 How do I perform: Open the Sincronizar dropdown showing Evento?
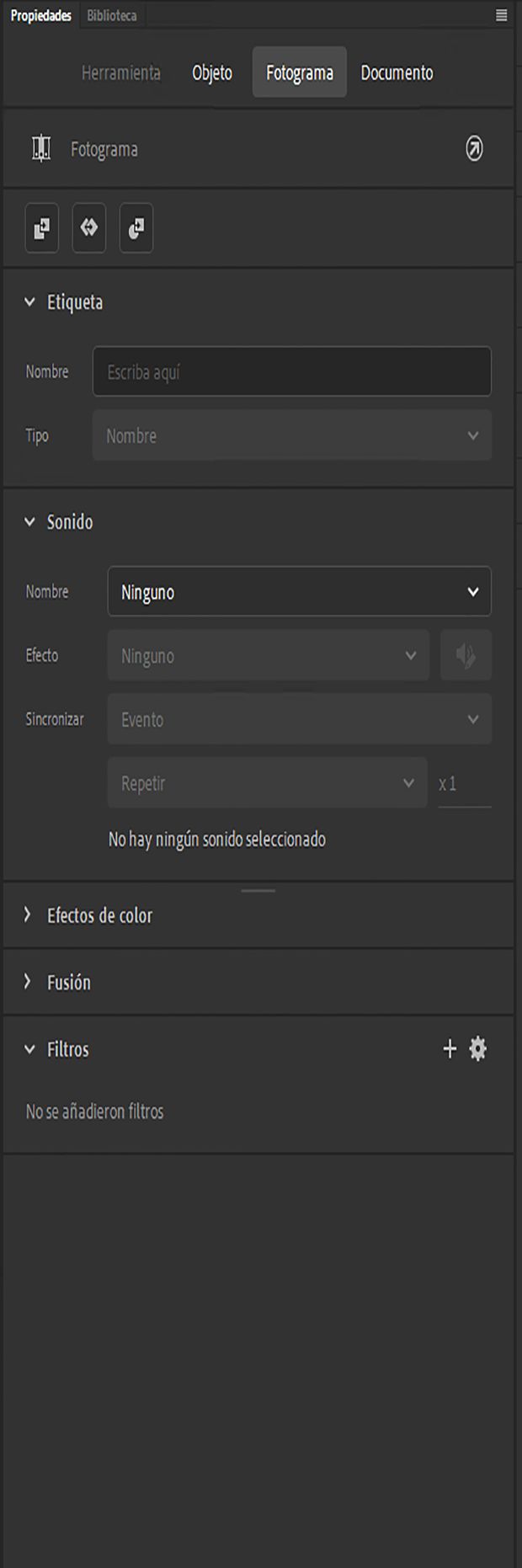(299, 719)
